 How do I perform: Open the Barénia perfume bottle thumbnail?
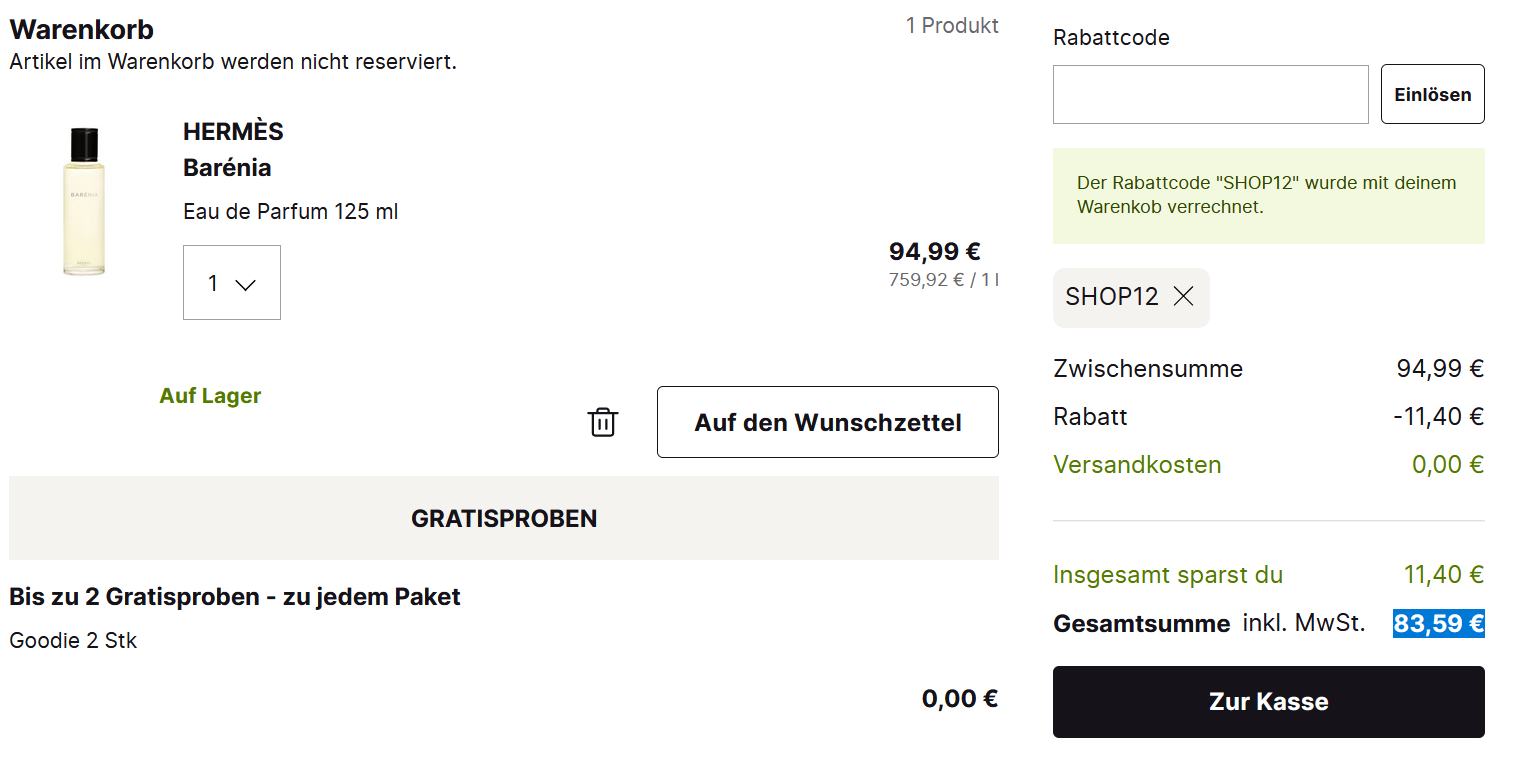pyautogui.click(x=83, y=202)
